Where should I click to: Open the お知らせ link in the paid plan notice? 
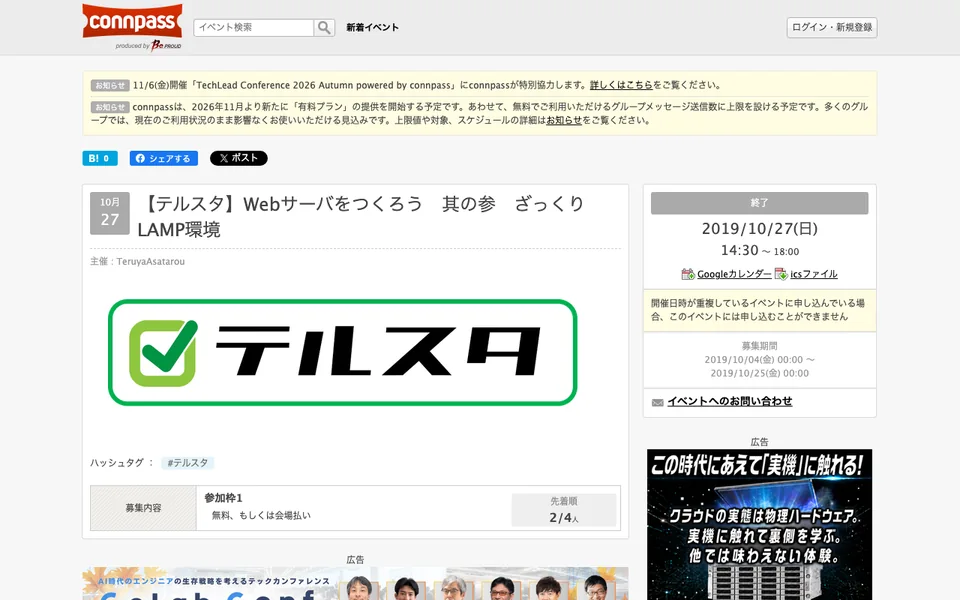coord(564,120)
